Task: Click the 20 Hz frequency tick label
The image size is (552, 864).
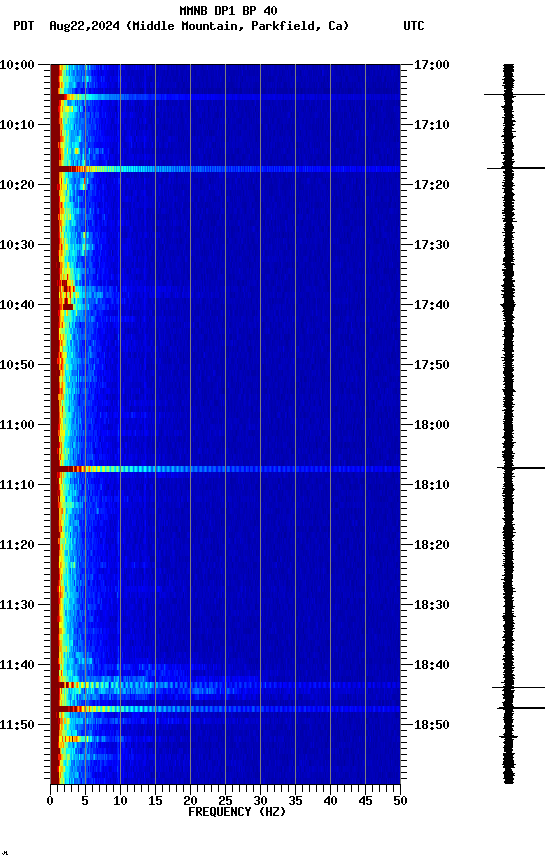Action: 191,801
